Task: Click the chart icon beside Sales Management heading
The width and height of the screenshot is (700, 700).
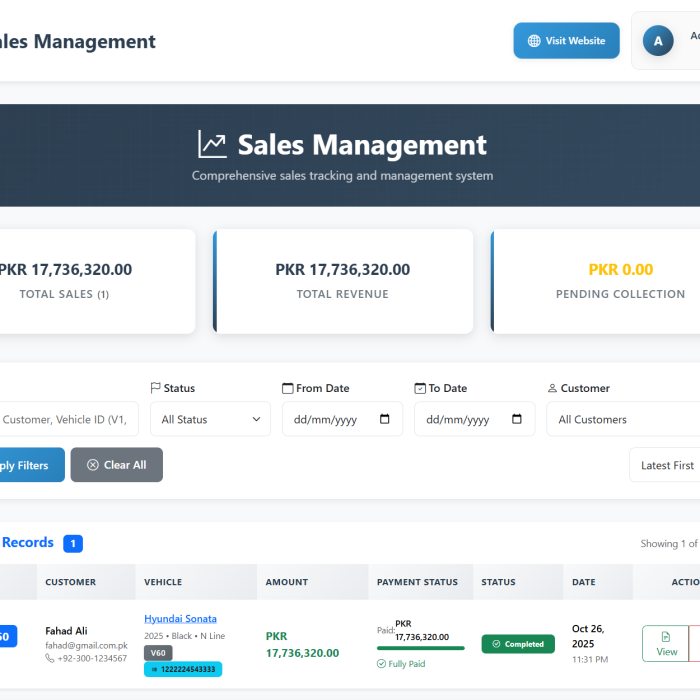Action: tap(212, 145)
